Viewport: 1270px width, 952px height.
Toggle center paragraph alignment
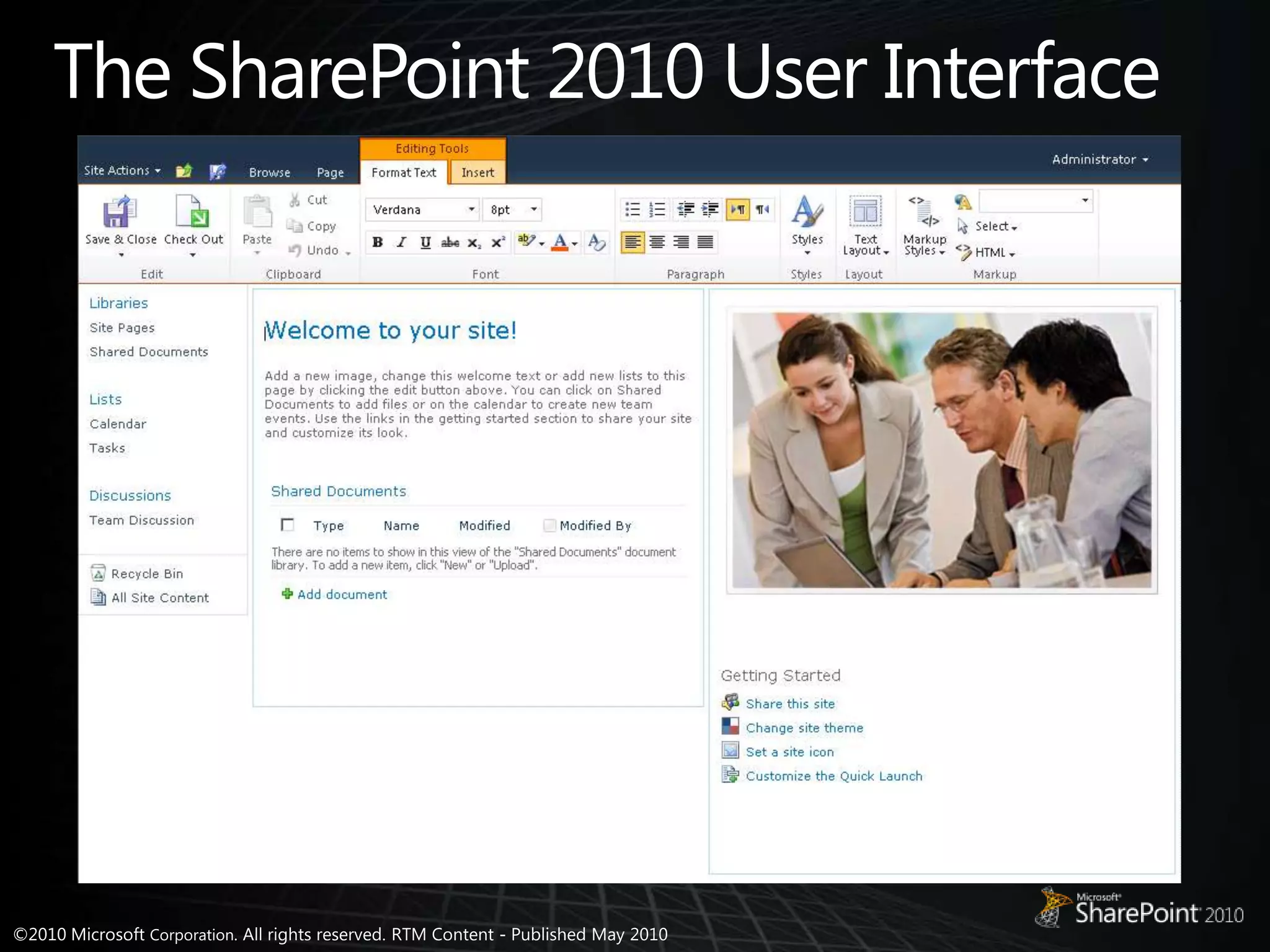(x=657, y=242)
